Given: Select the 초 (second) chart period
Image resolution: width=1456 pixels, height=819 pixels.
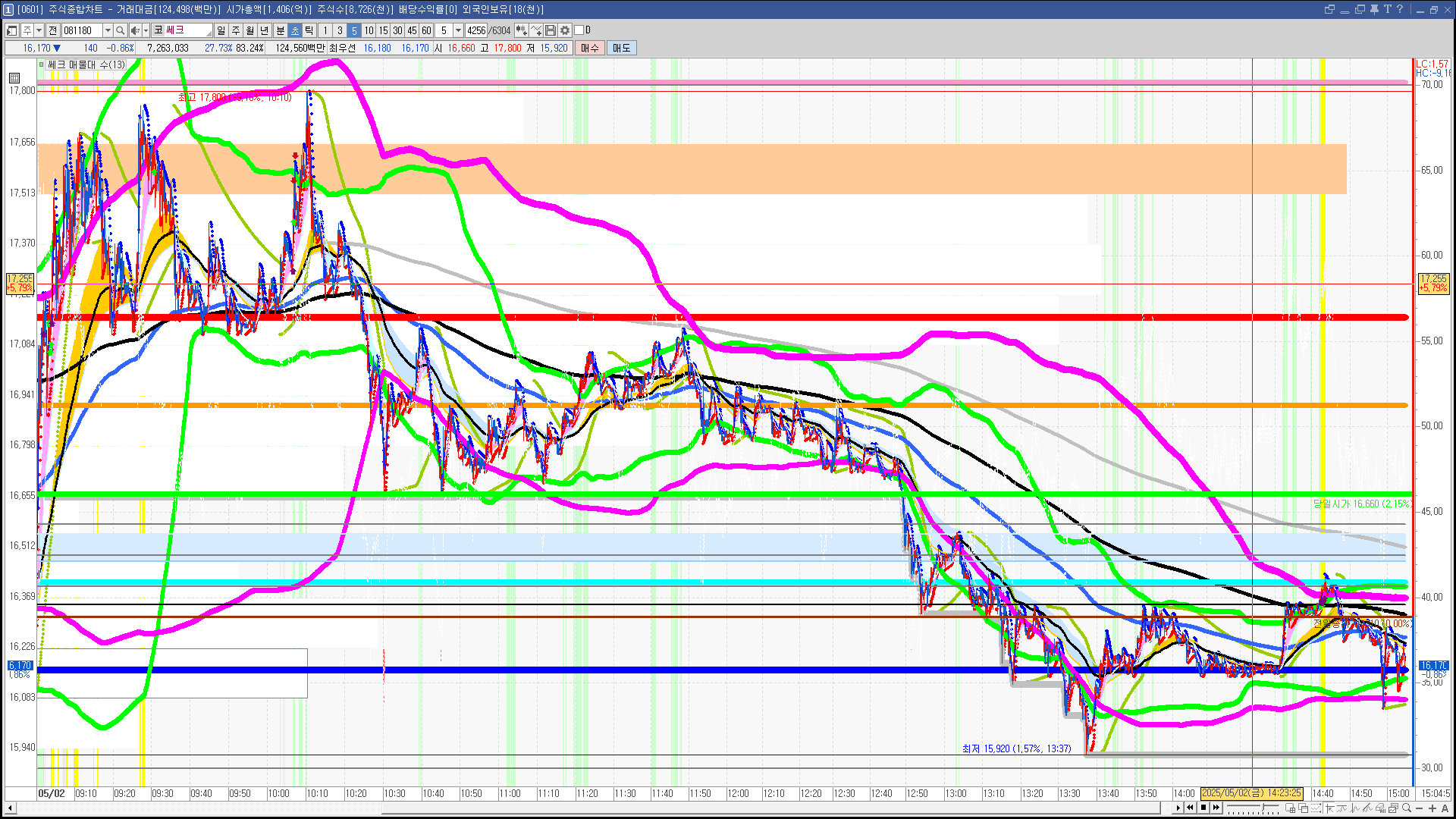Looking at the screenshot, I should click(295, 30).
